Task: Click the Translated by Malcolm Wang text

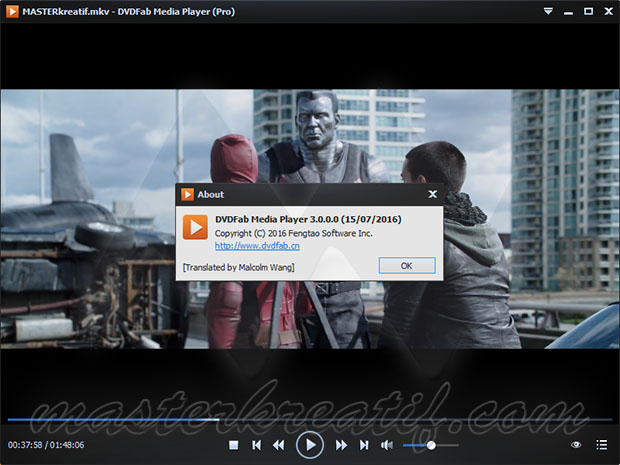Action: [x=238, y=267]
